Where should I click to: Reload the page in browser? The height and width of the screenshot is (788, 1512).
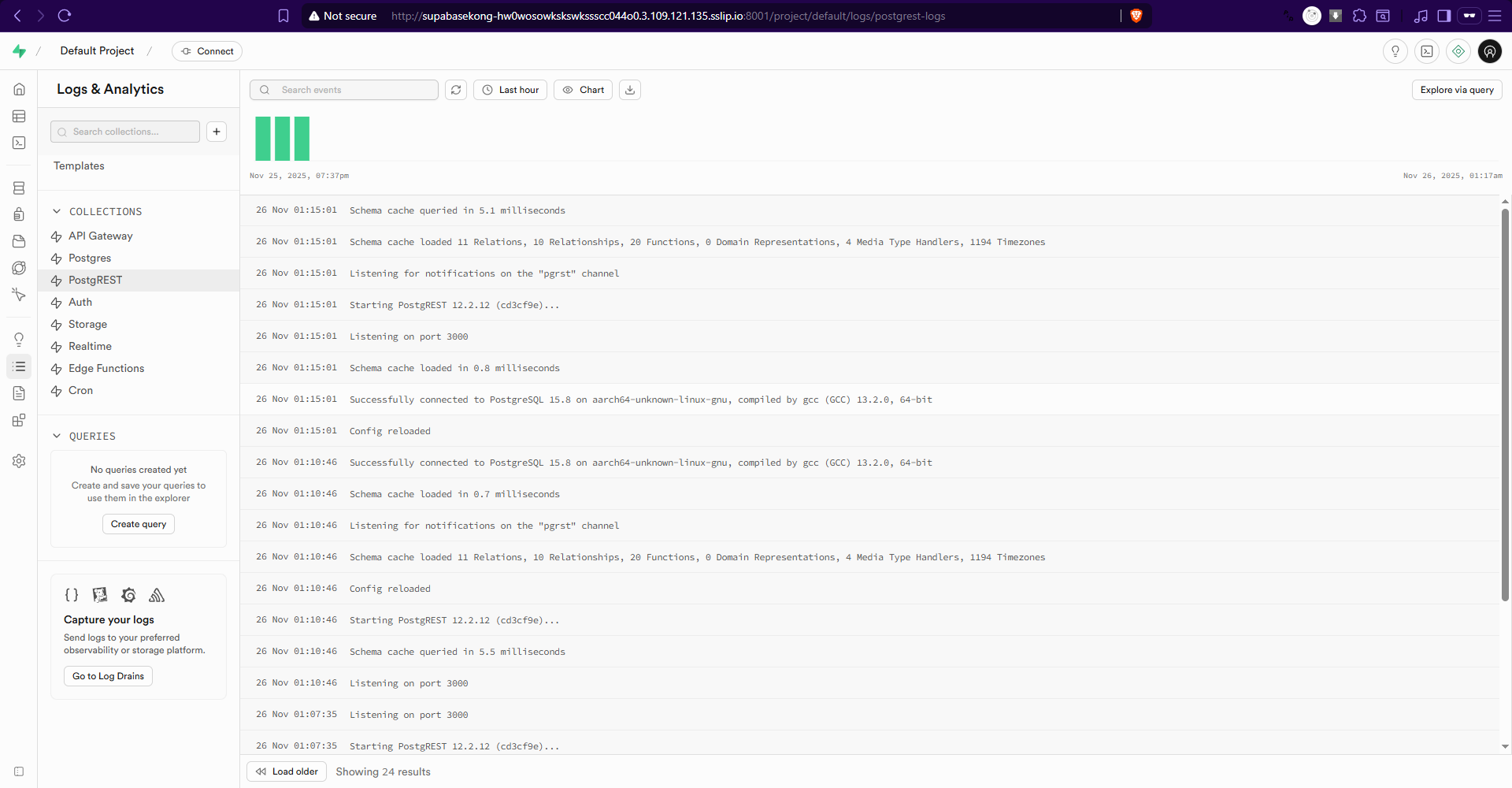(x=65, y=16)
